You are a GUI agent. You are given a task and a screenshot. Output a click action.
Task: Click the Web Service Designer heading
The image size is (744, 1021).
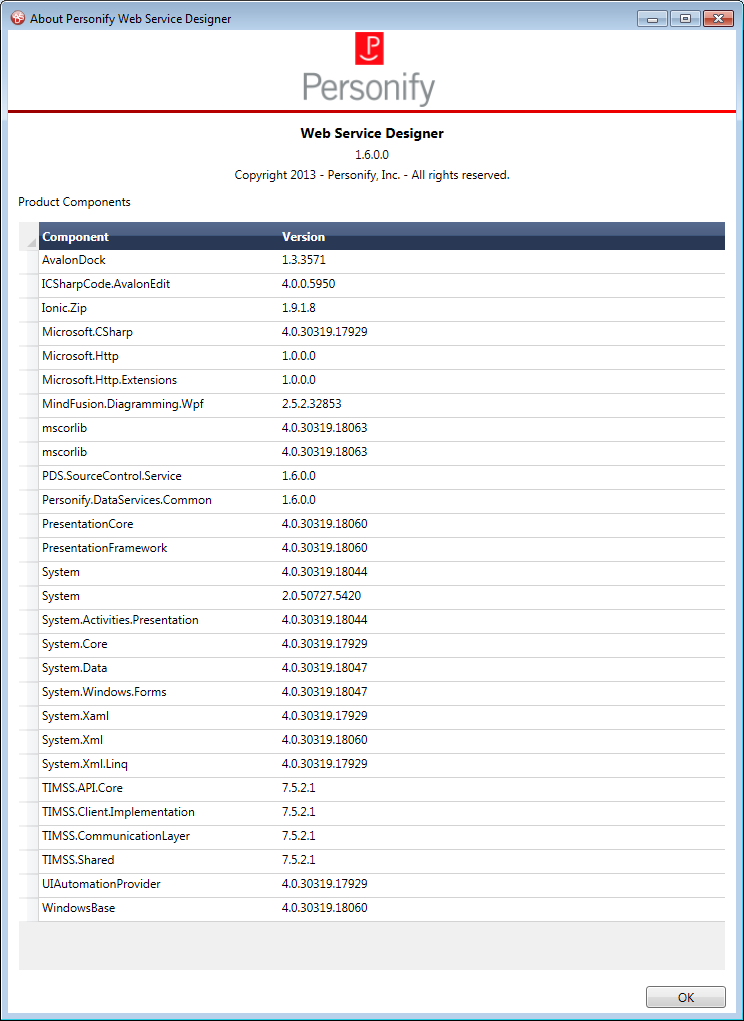pos(372,133)
